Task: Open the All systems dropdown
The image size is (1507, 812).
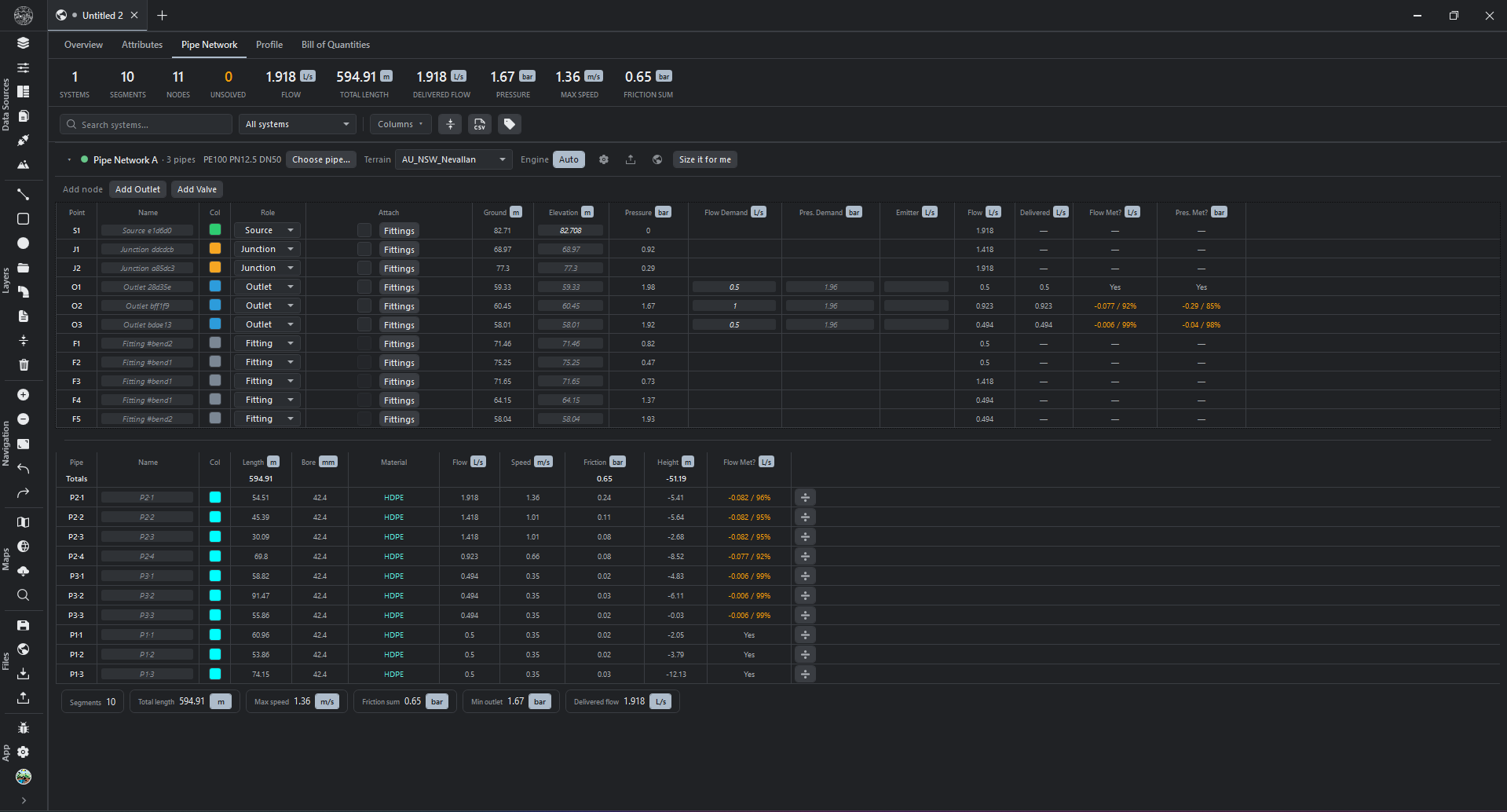Action: point(297,124)
